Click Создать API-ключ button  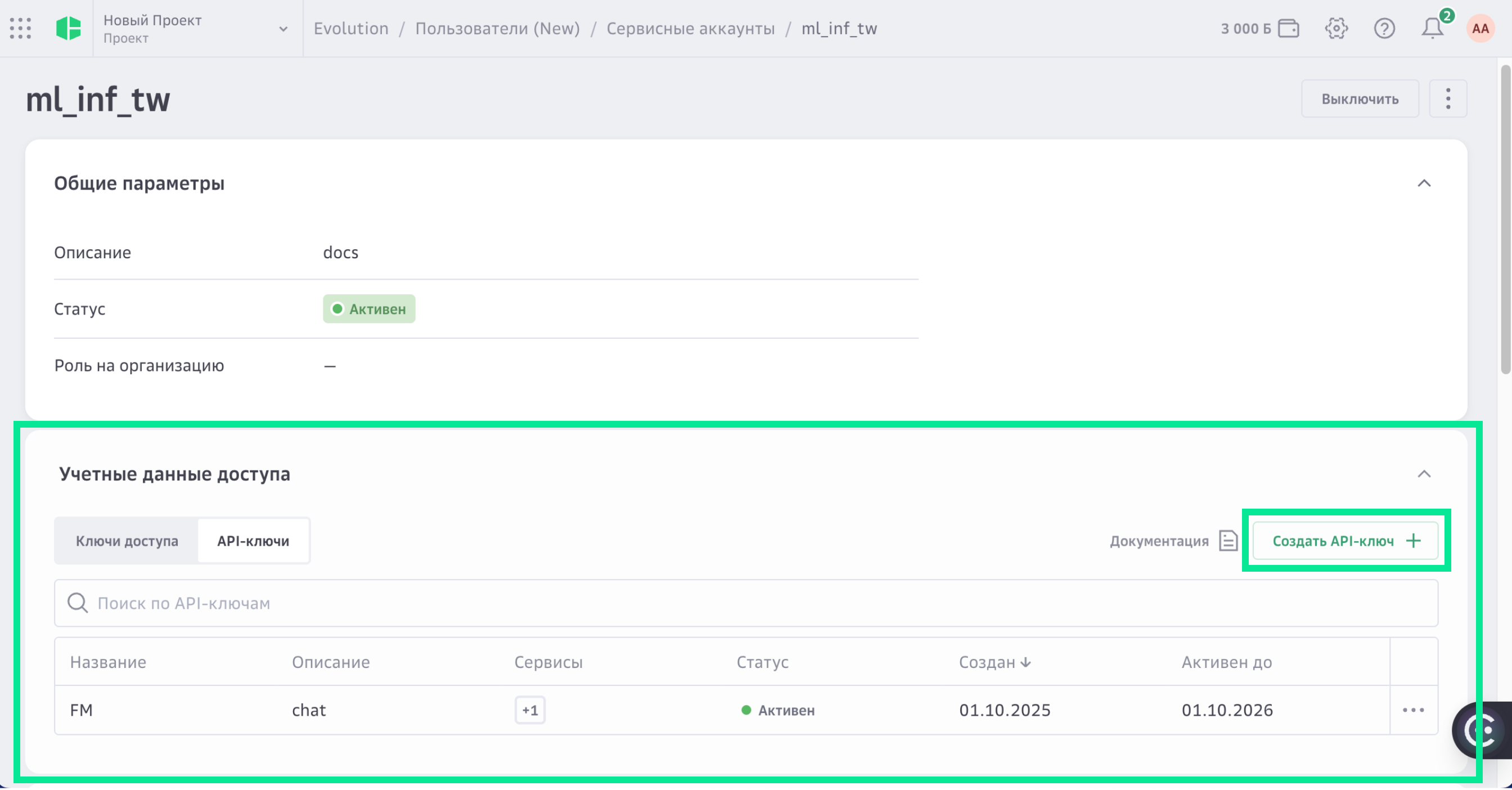1345,541
